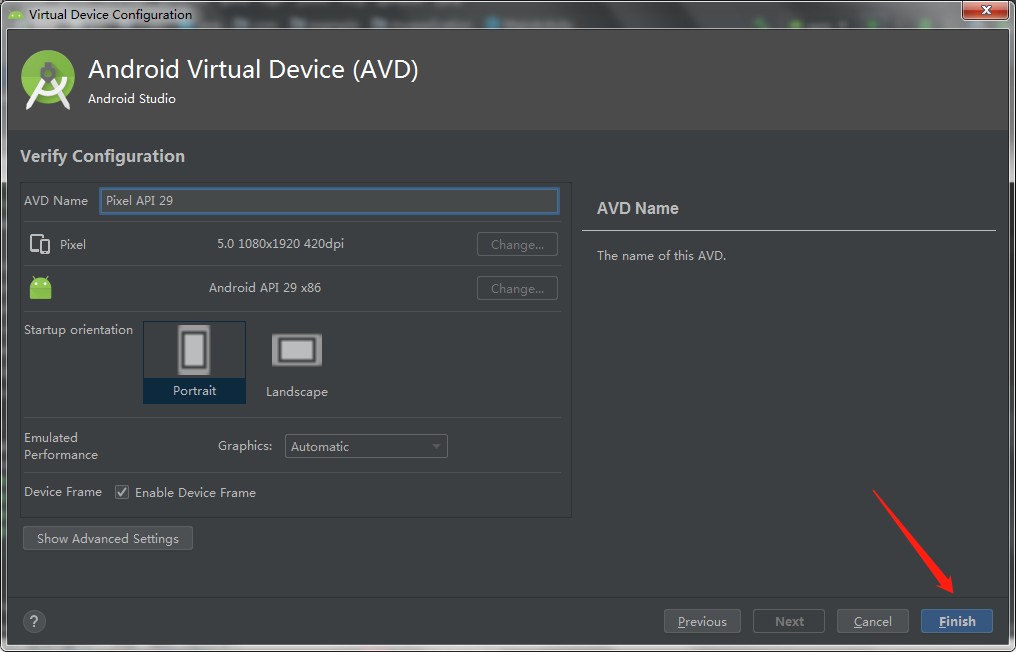Open Show Advanced Settings
This screenshot has height=652, width=1016.
108,538
